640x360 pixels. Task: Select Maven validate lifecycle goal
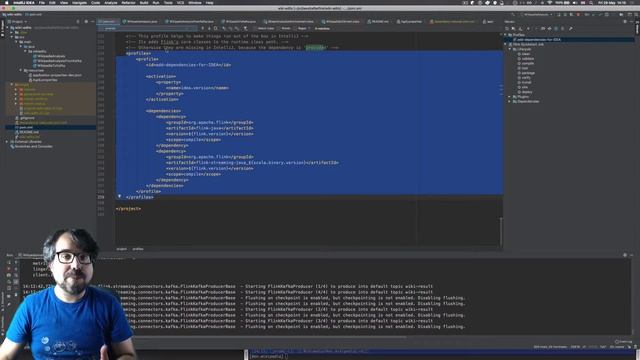527,59
